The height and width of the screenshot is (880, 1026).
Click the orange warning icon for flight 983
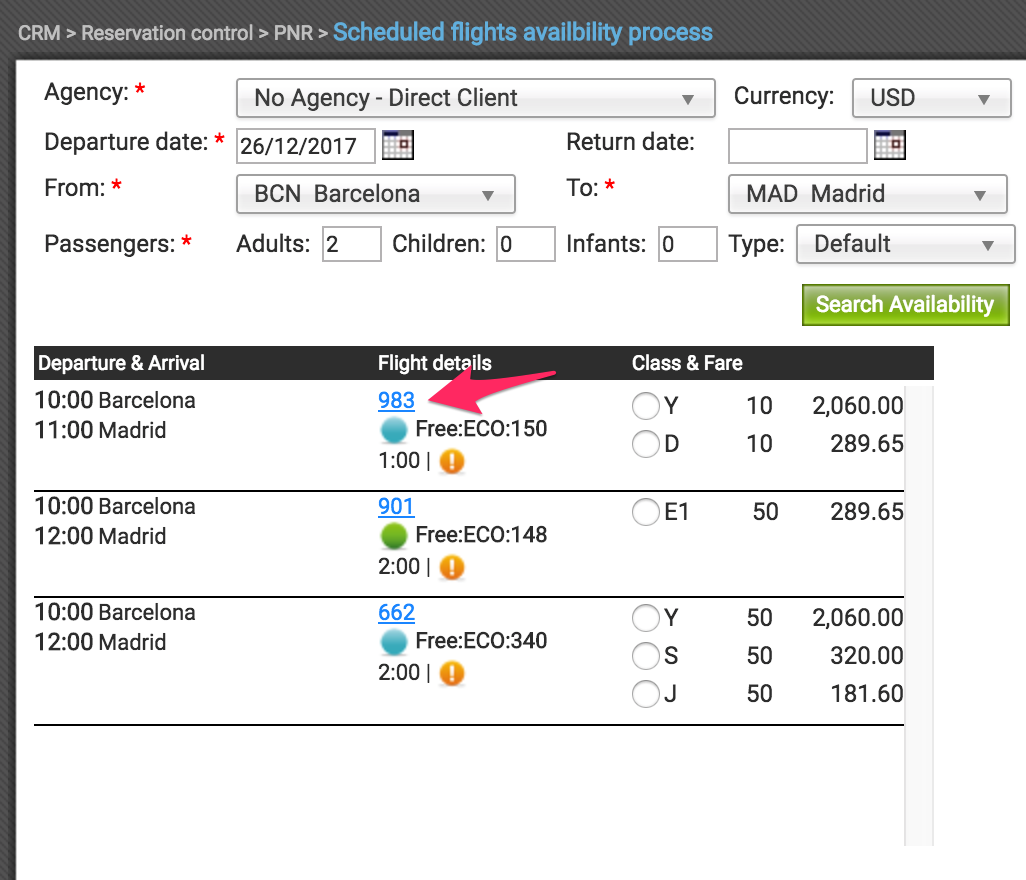click(451, 461)
